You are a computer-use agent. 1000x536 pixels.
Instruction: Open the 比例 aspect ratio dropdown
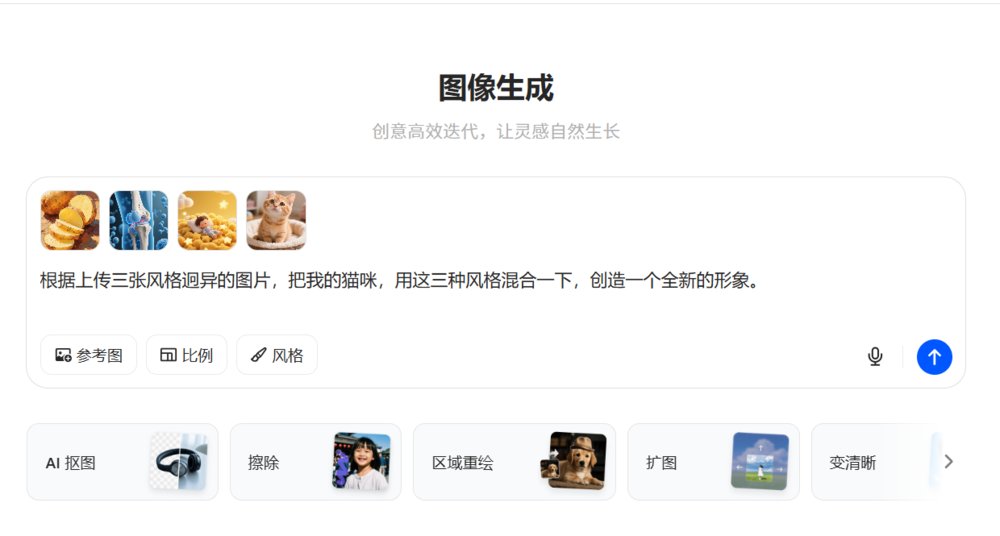(x=186, y=355)
